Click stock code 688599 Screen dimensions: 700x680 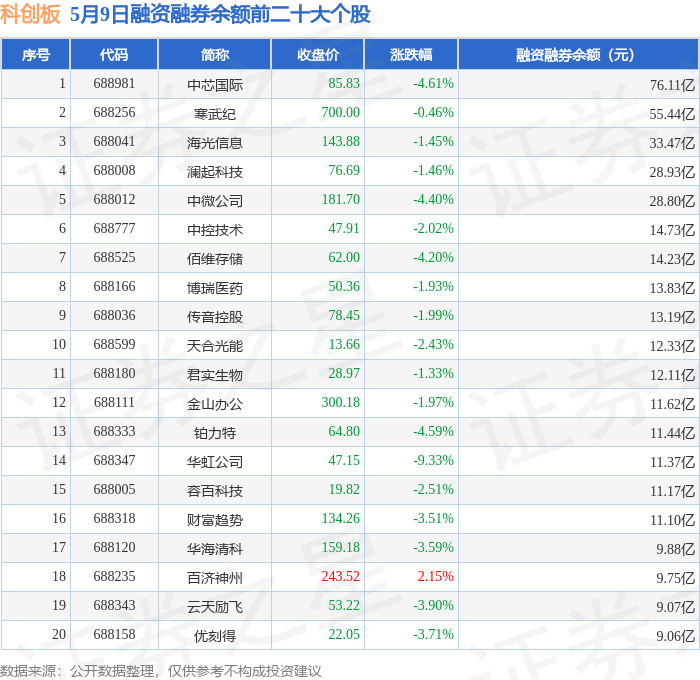(x=114, y=344)
